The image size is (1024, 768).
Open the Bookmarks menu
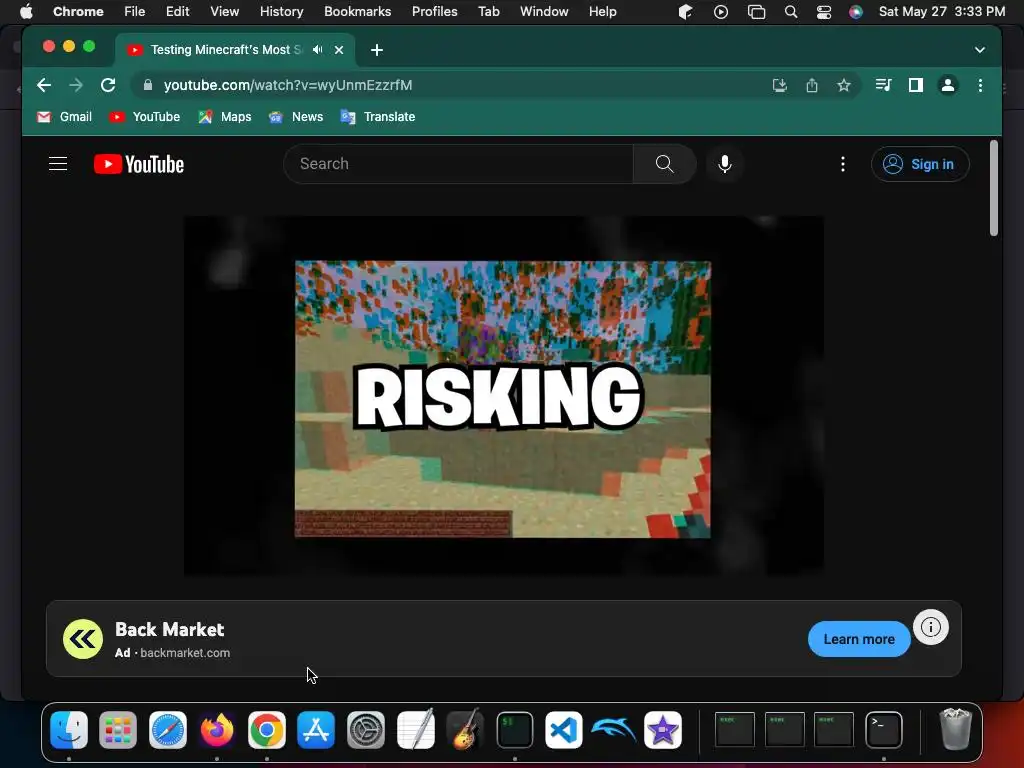(x=357, y=12)
